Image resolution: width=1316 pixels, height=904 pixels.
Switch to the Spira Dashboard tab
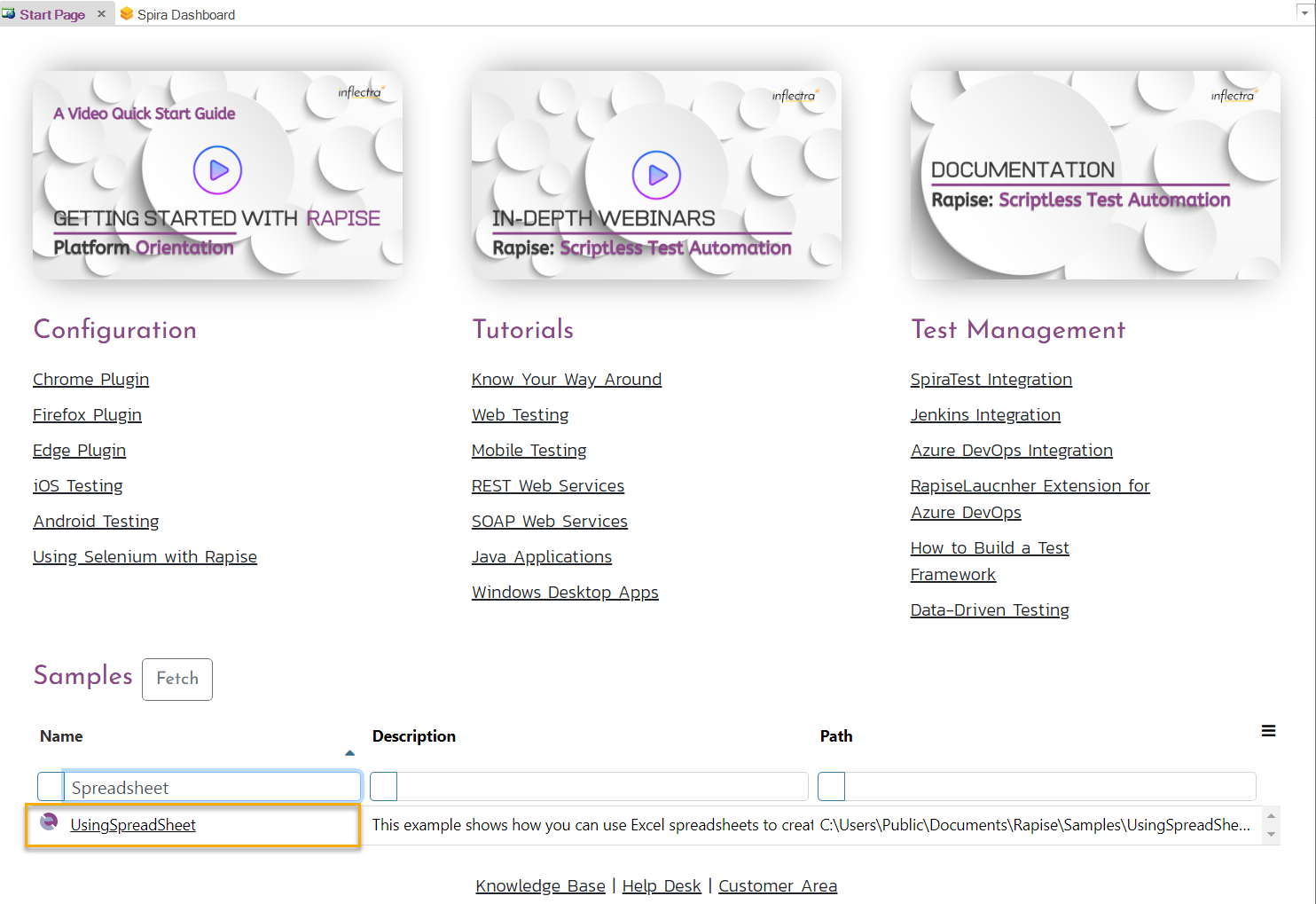click(177, 14)
